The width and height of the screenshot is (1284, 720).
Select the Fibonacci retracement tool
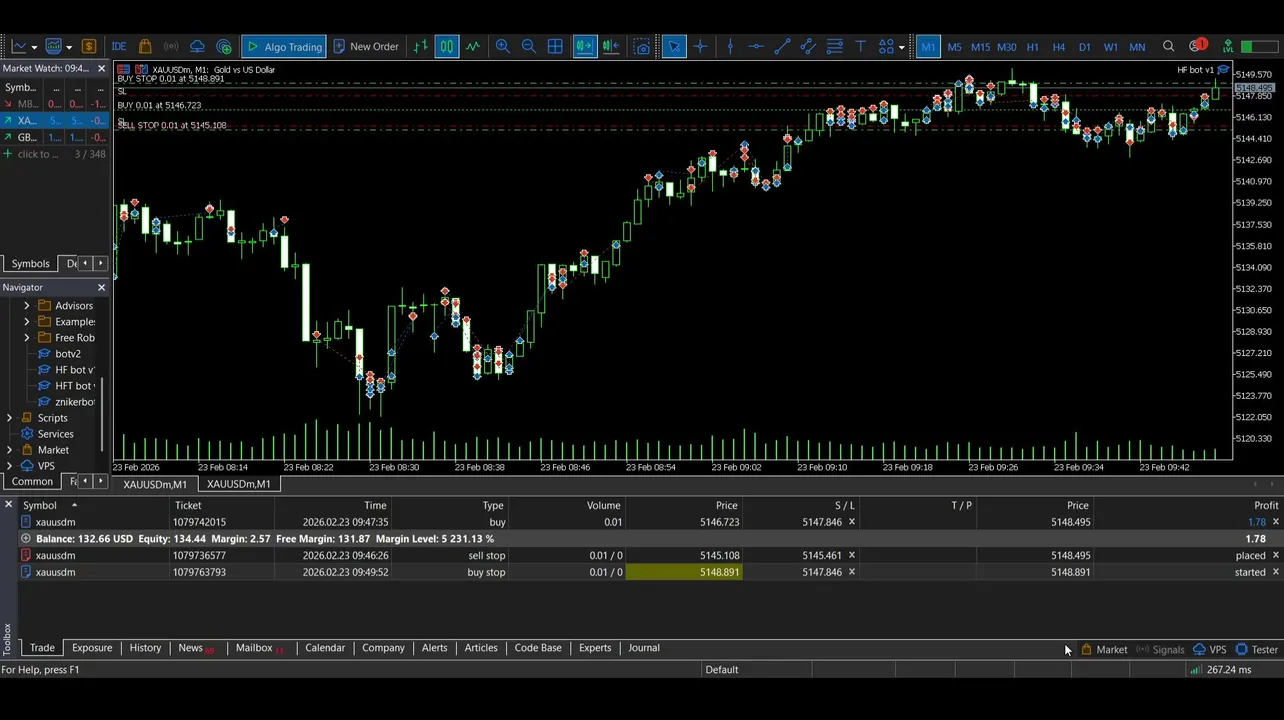[x=834, y=46]
